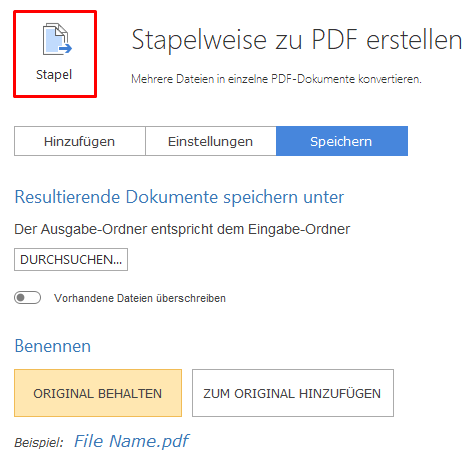
Task: Click the blue arrow on the Stapel icon
Action: tap(66, 49)
